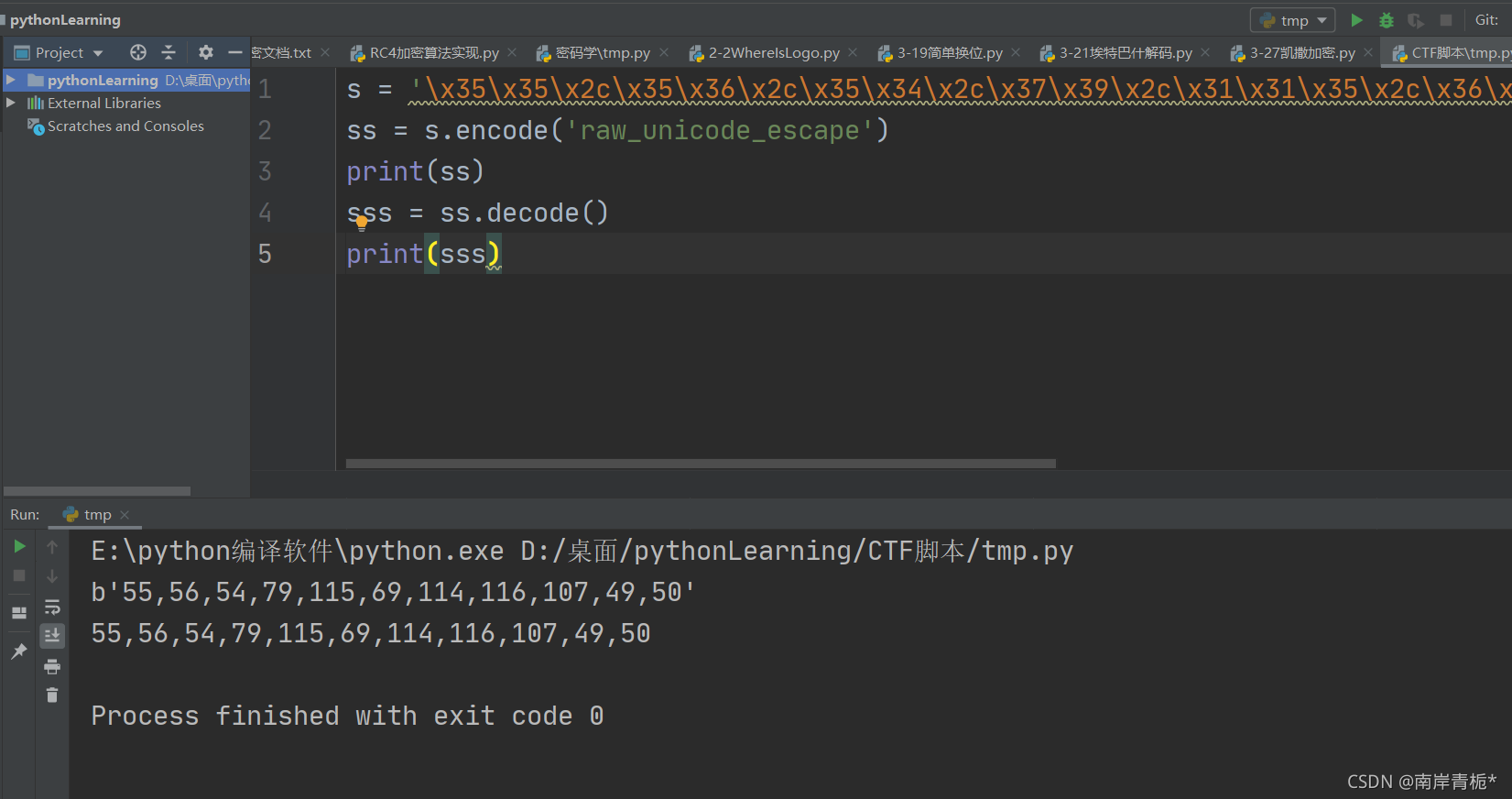Hide the Project panel with the minus icon
This screenshot has width=1512, height=799.
pyautogui.click(x=235, y=52)
